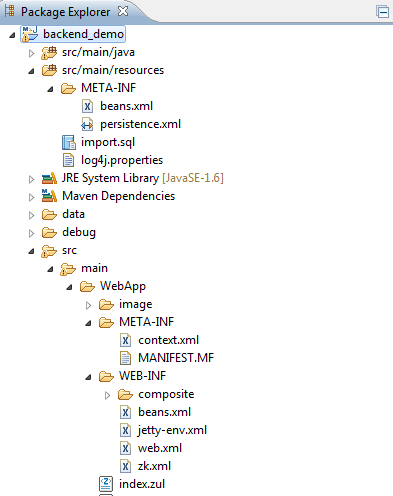Select the src/main/resources label
The image size is (393, 496).
point(113,70)
